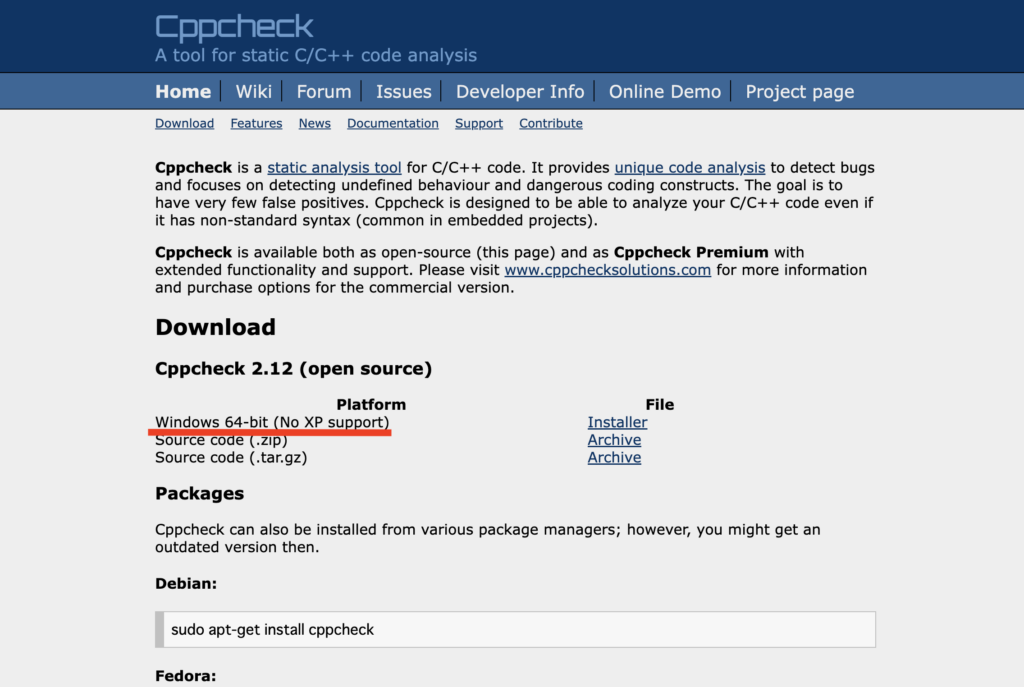The width and height of the screenshot is (1024, 687).
Task: Open the Forum page
Action: click(323, 91)
